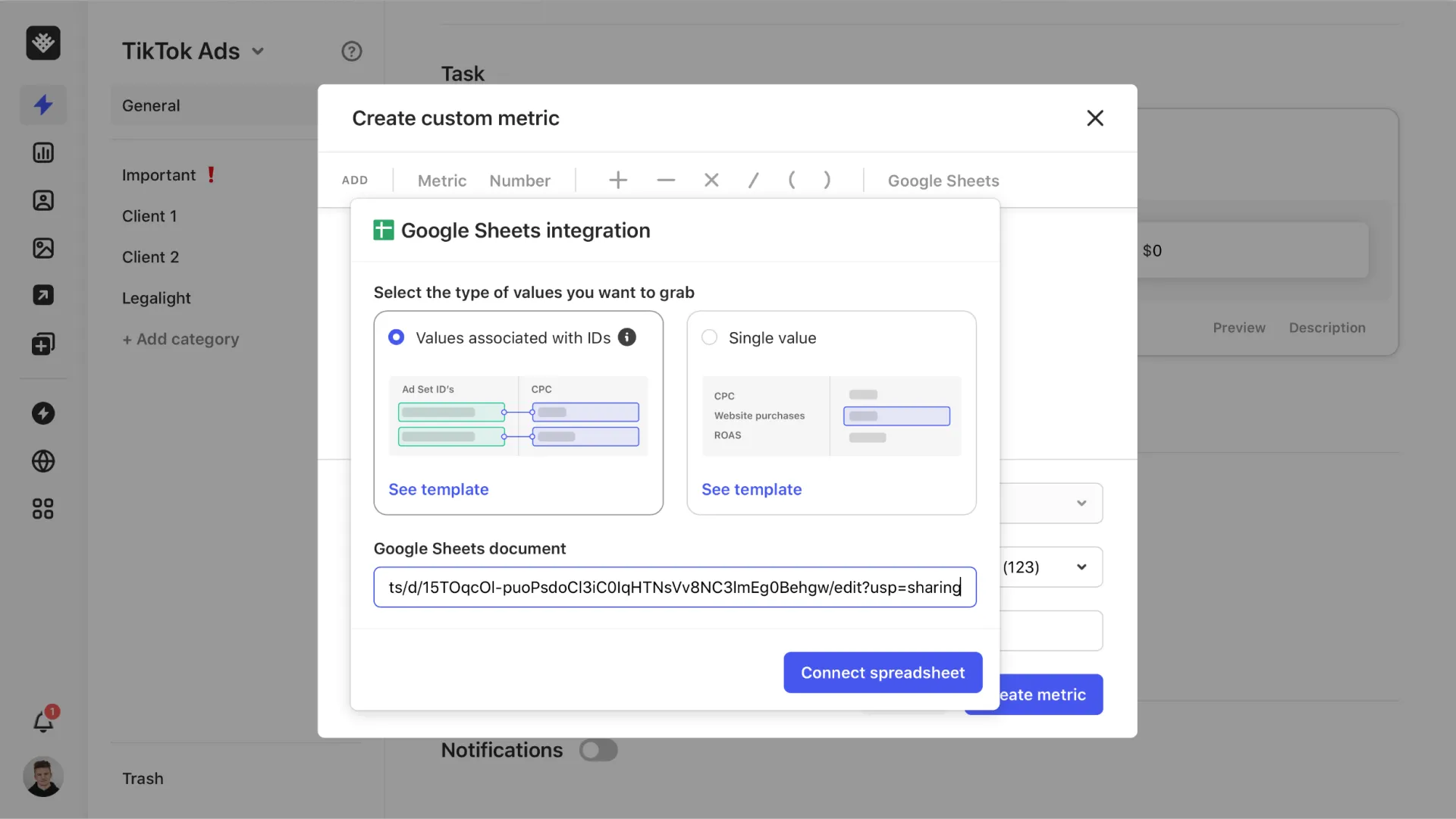
Task: Expand the TikTok Ads workspace dropdown
Action: [259, 51]
